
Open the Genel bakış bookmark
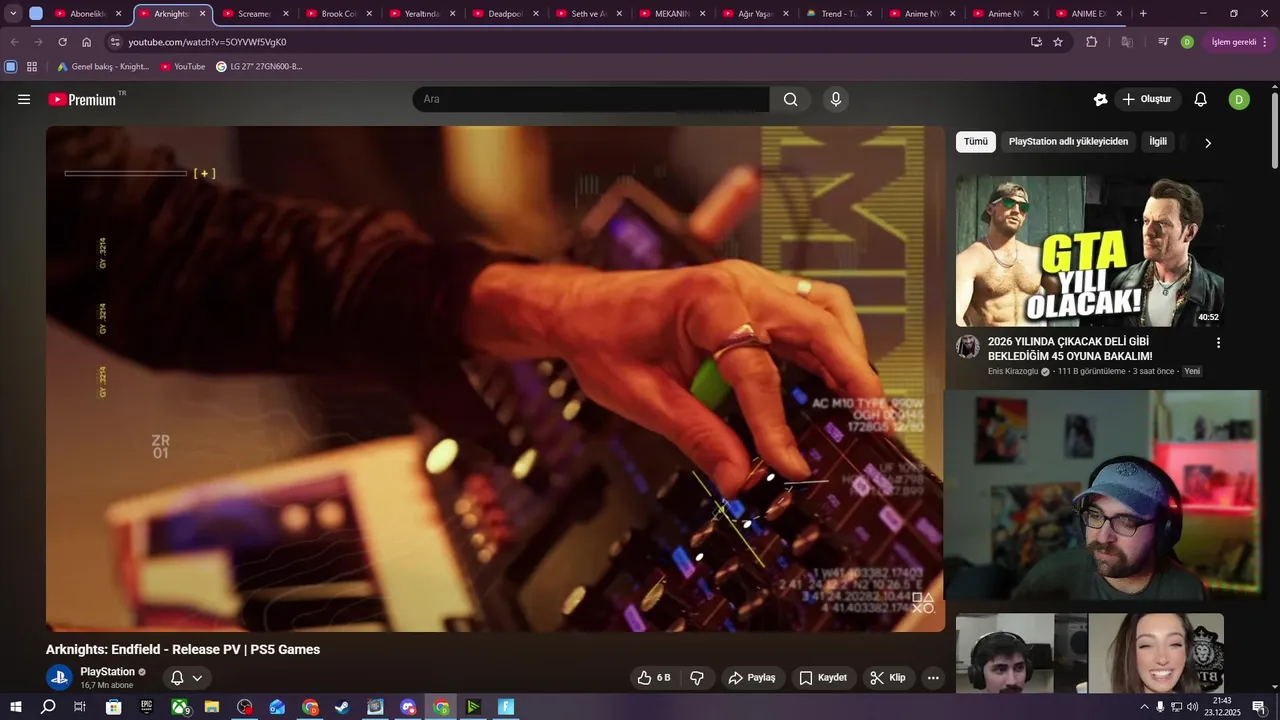tap(103, 67)
